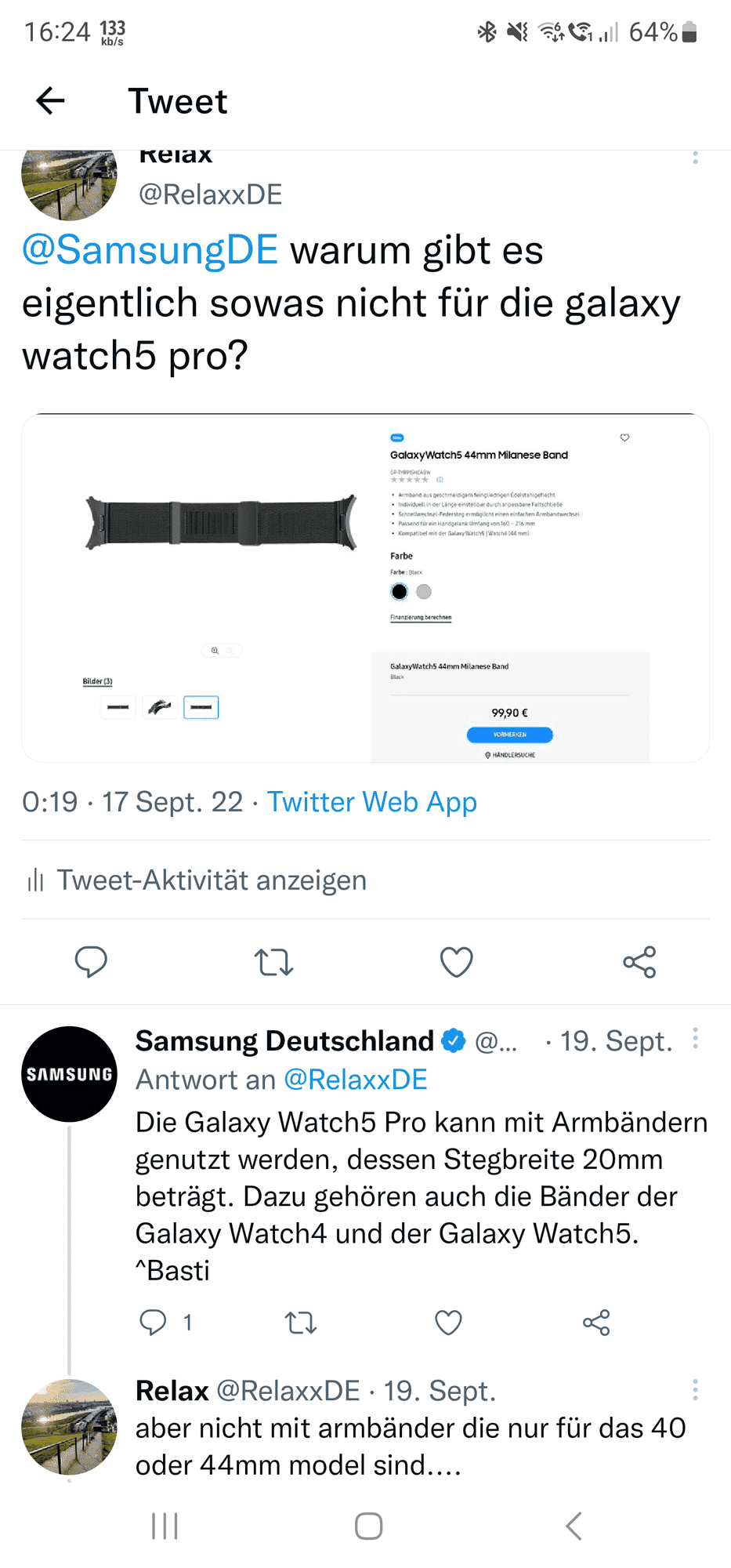Like the main tweet with heart icon
The height and width of the screenshot is (1568, 731).
(456, 962)
